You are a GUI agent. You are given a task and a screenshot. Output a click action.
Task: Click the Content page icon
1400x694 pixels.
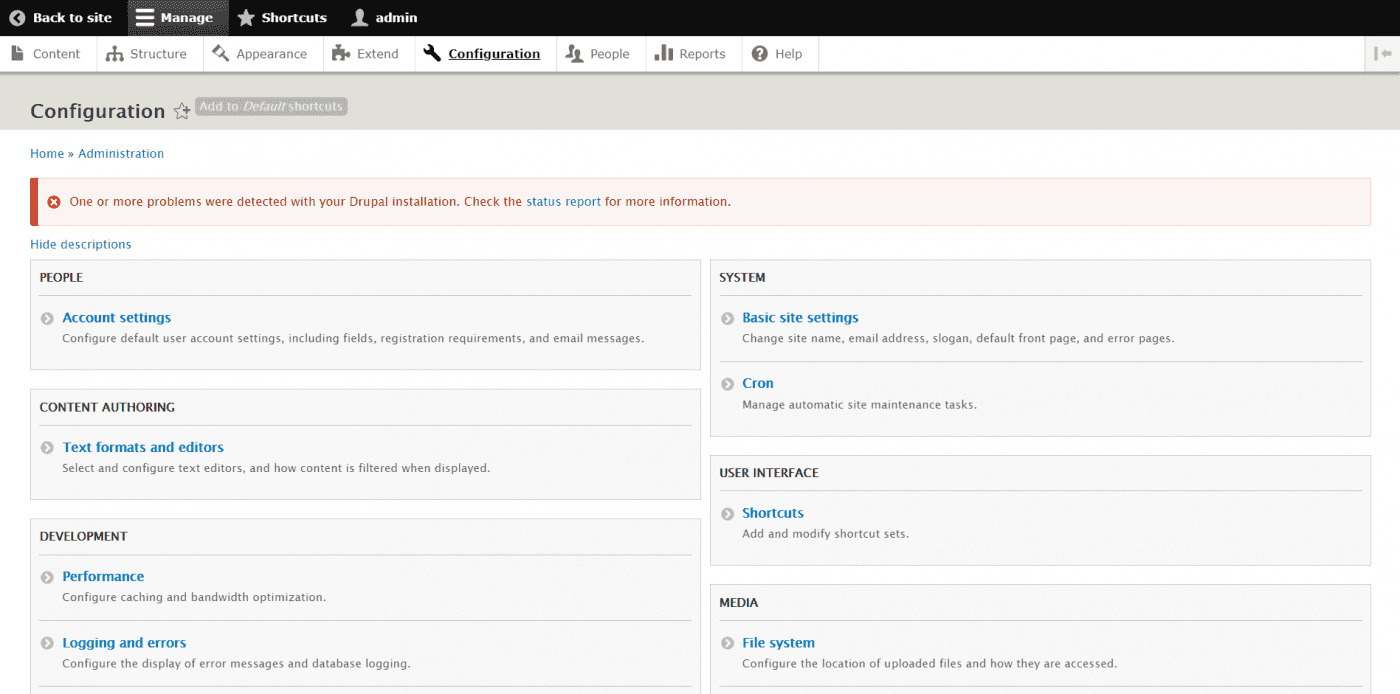(17, 54)
